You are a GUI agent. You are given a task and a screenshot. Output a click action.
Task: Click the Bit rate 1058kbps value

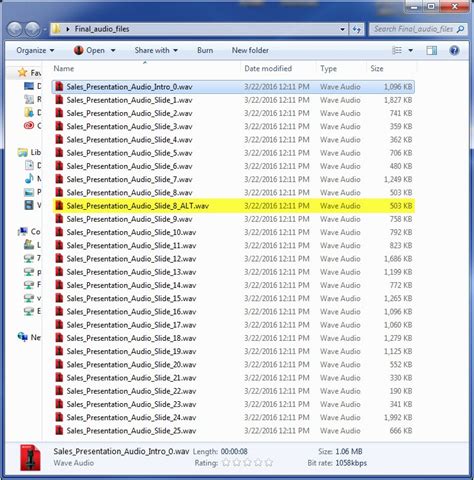click(351, 463)
